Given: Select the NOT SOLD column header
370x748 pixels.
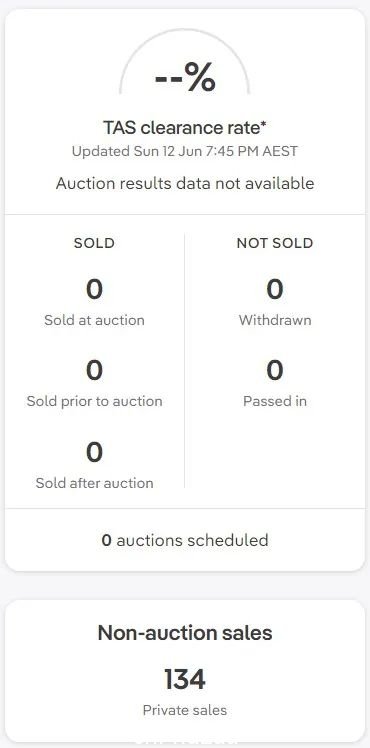Looking at the screenshot, I should tap(275, 243).
